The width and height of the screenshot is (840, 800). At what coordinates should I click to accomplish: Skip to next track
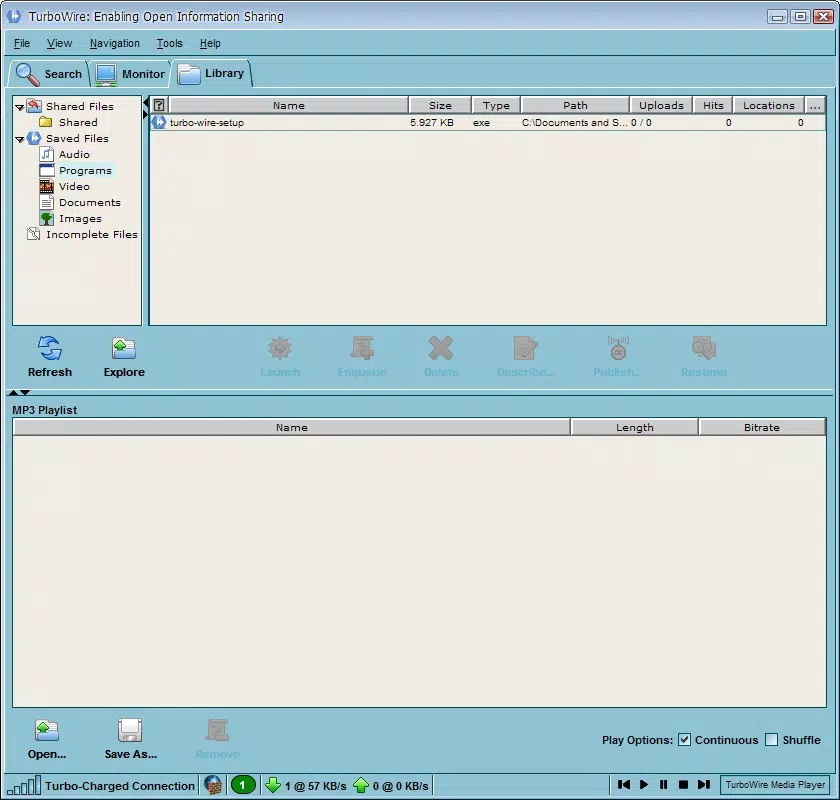click(x=704, y=784)
